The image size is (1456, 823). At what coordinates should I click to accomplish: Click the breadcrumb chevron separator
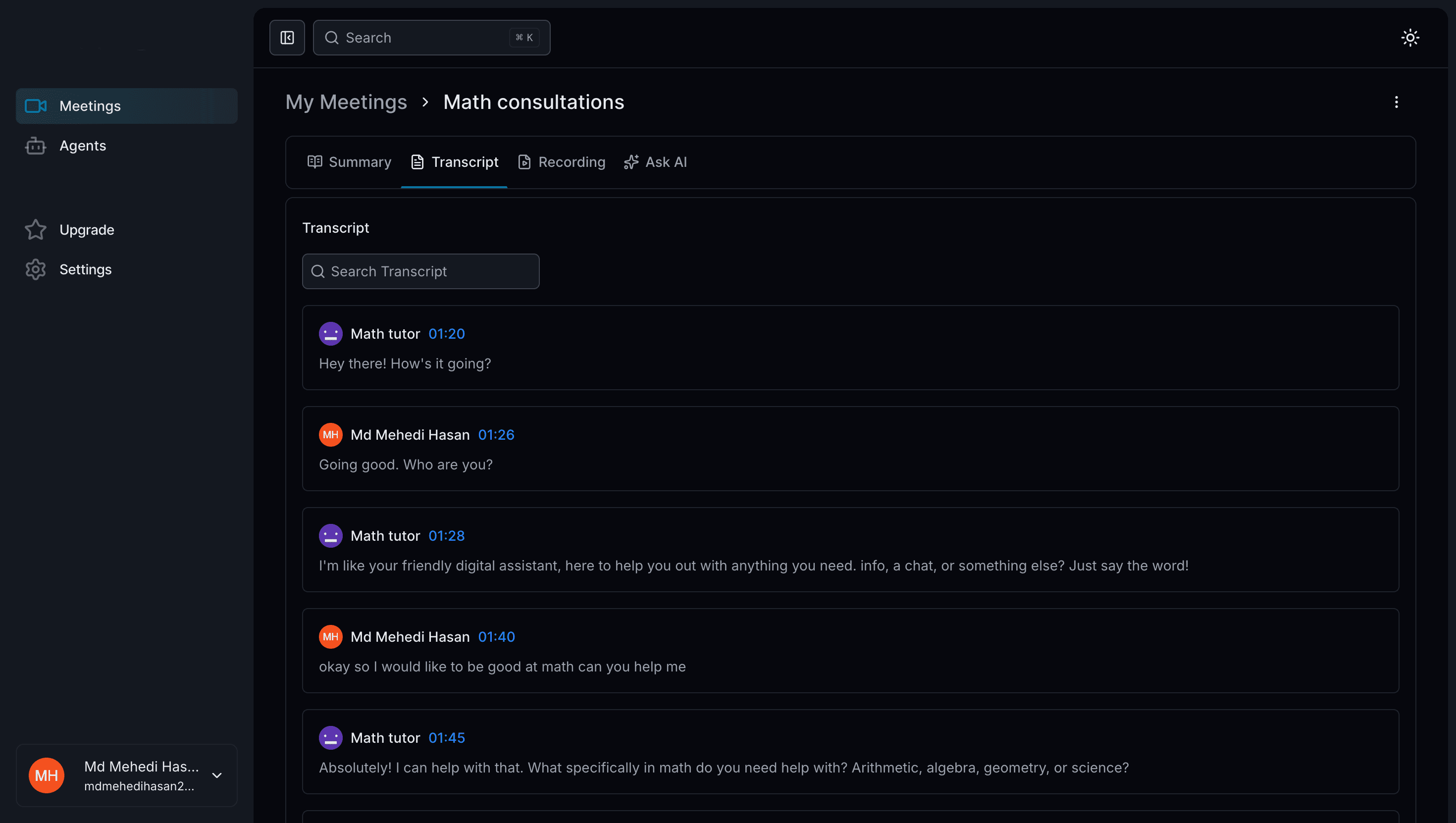425,103
